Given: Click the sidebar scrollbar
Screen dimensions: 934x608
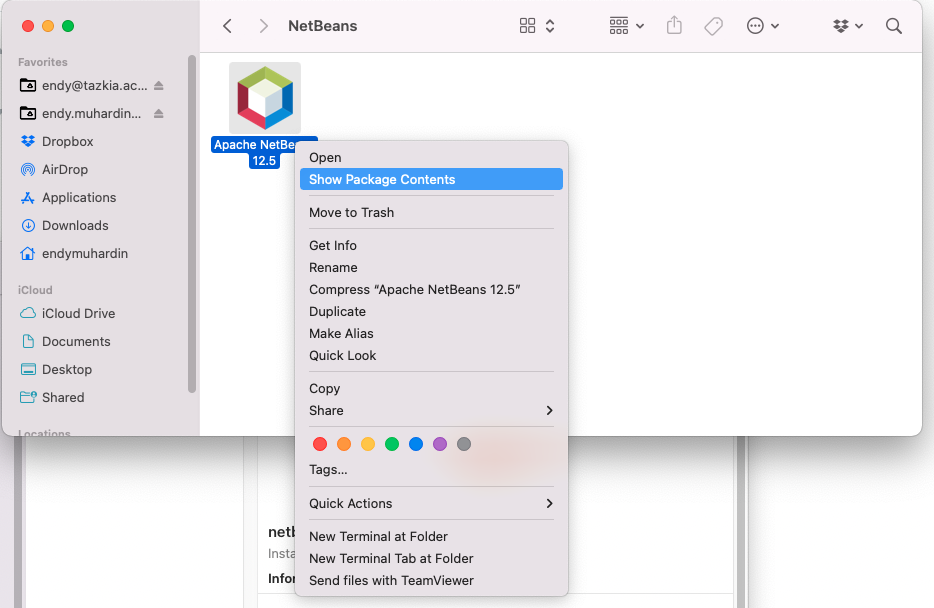Looking at the screenshot, I should click(x=192, y=224).
